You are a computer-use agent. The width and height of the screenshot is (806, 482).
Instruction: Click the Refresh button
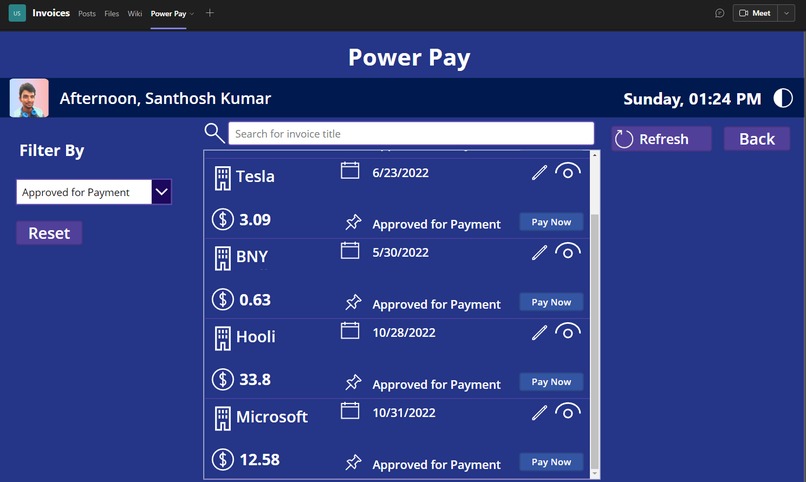point(662,139)
